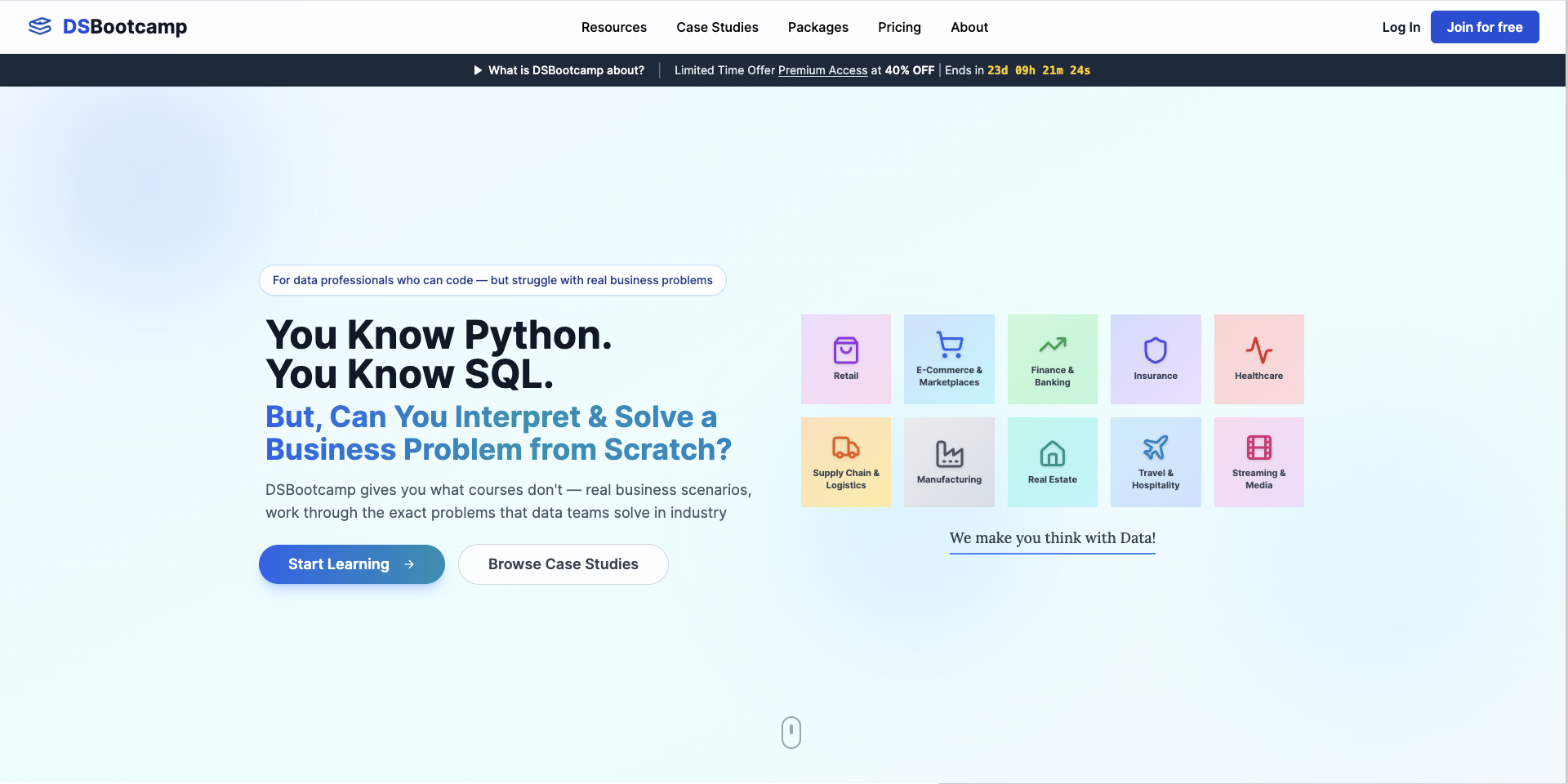Viewport: 1568px width, 784px height.
Task: Click 'Supply Chain & Logistics' label text
Action: pyautogui.click(x=846, y=479)
